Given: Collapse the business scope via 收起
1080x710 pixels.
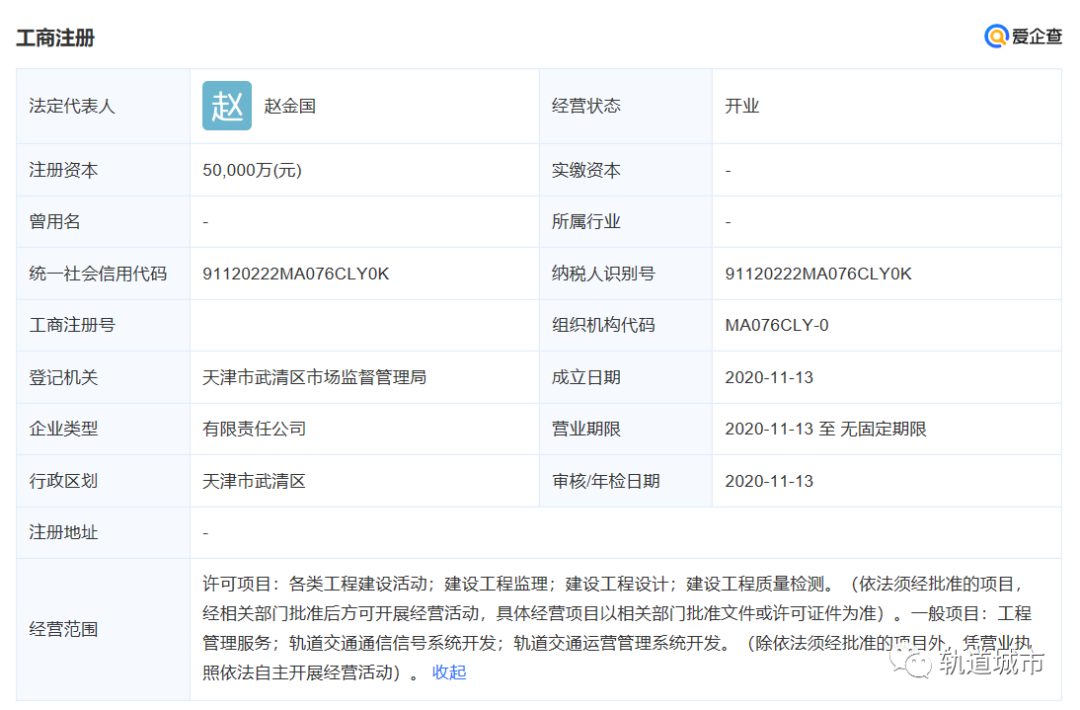Looking at the screenshot, I should [x=448, y=673].
